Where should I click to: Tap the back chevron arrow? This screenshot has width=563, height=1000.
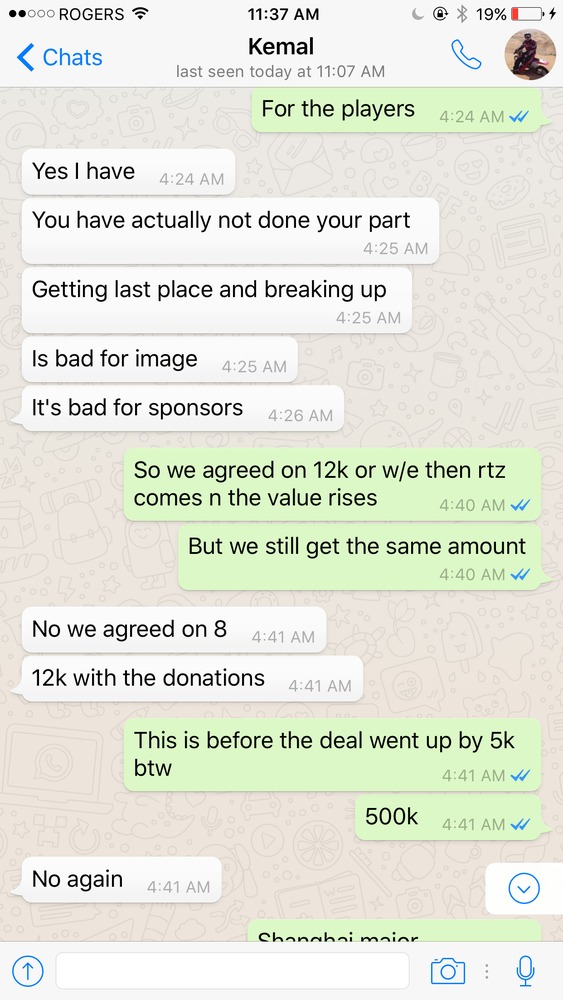[x=25, y=57]
